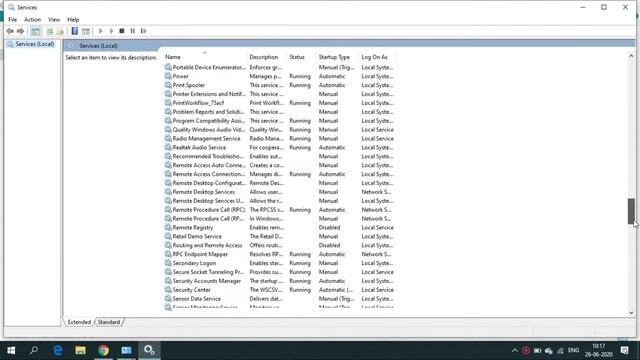Image resolution: width=640 pixels, height=360 pixels.
Task: Click the scroll up arrow of the list
Action: 631,56
